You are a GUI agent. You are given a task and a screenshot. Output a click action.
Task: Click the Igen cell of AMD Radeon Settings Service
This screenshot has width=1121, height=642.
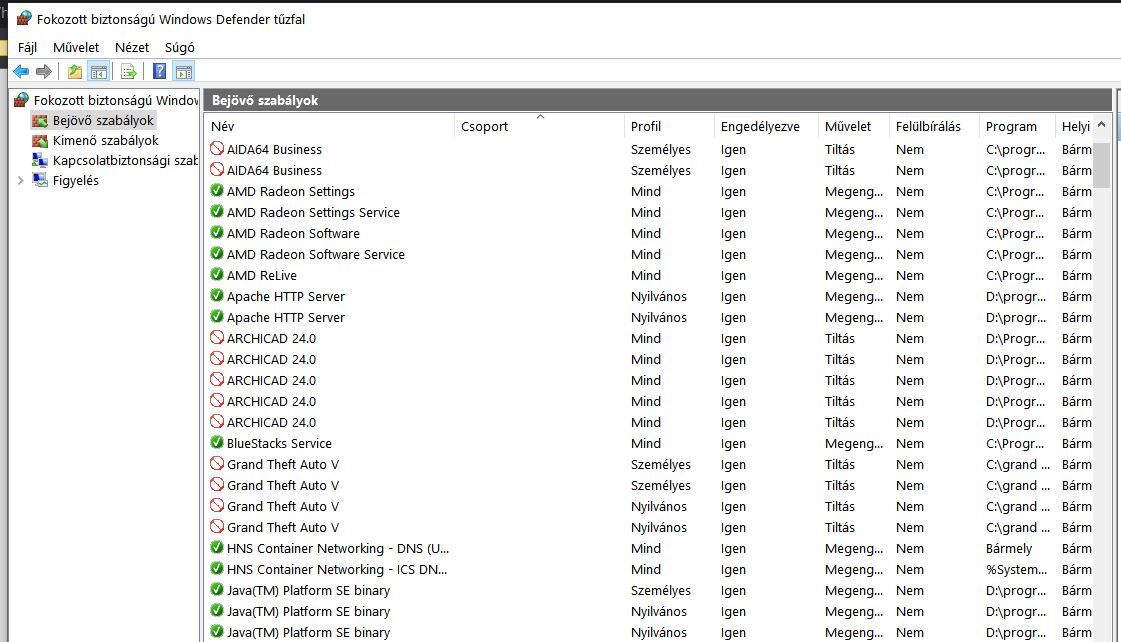(x=733, y=212)
